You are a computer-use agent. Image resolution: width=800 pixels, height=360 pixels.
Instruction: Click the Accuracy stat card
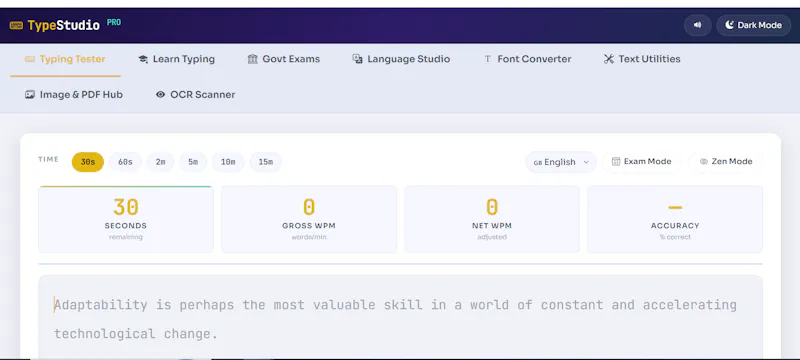click(675, 219)
